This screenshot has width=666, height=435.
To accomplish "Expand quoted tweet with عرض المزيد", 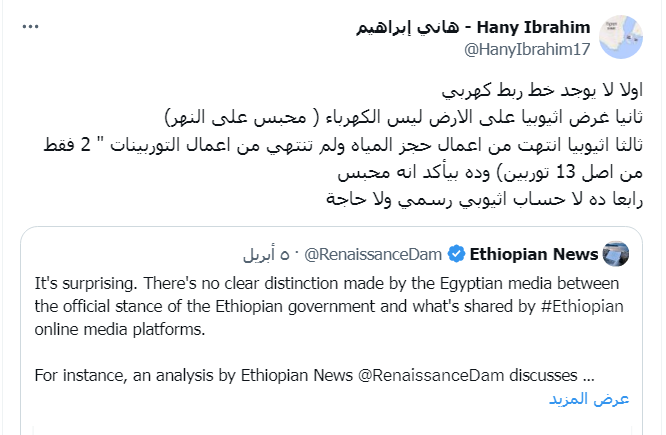I will click(x=589, y=399).
